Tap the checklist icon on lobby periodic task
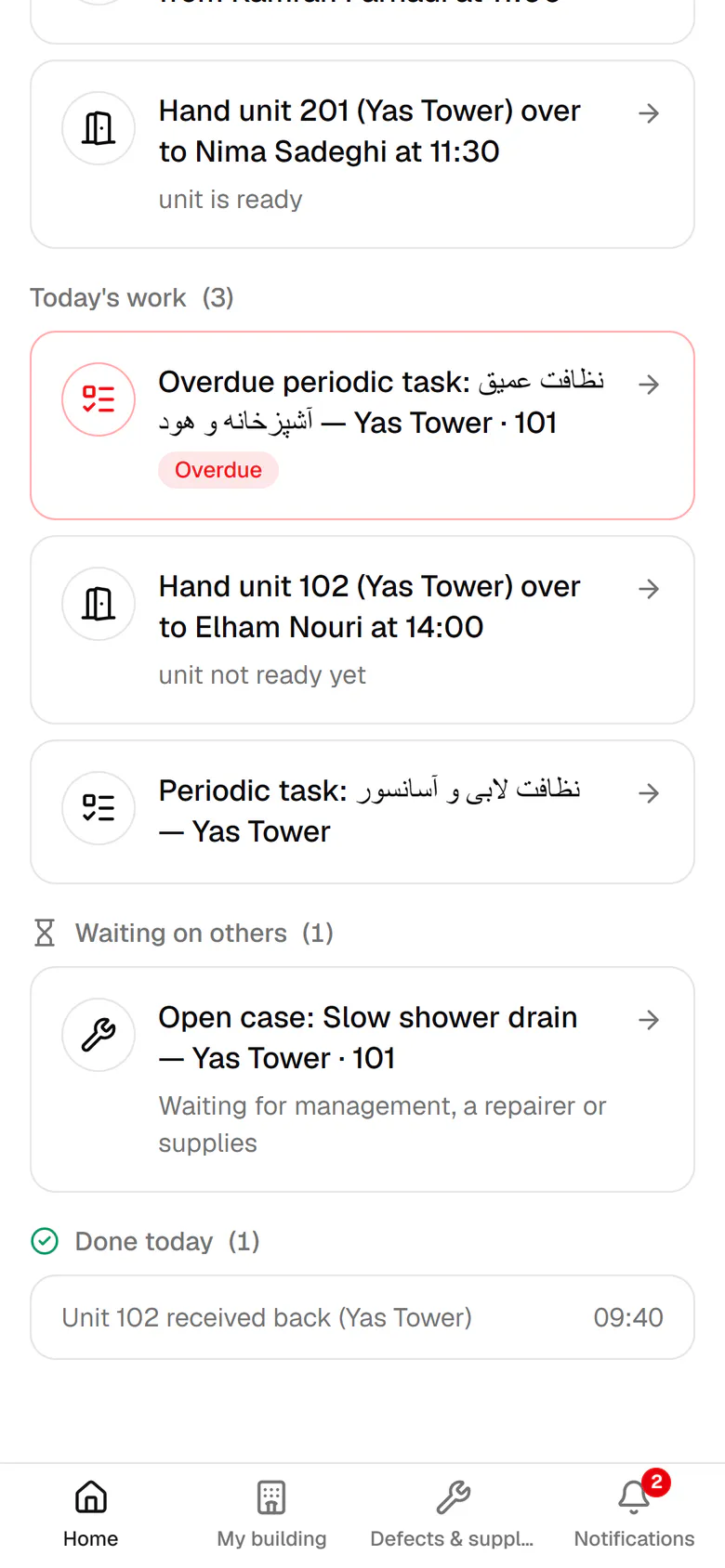The image size is (725, 1568). (x=99, y=808)
